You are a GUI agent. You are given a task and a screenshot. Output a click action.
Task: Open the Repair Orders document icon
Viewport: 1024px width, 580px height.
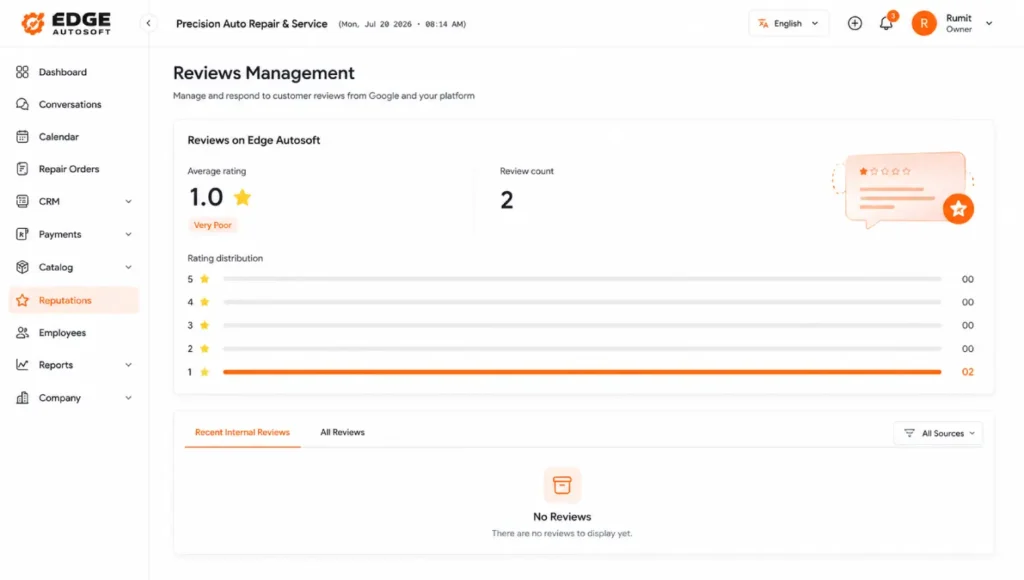[x=22, y=169]
